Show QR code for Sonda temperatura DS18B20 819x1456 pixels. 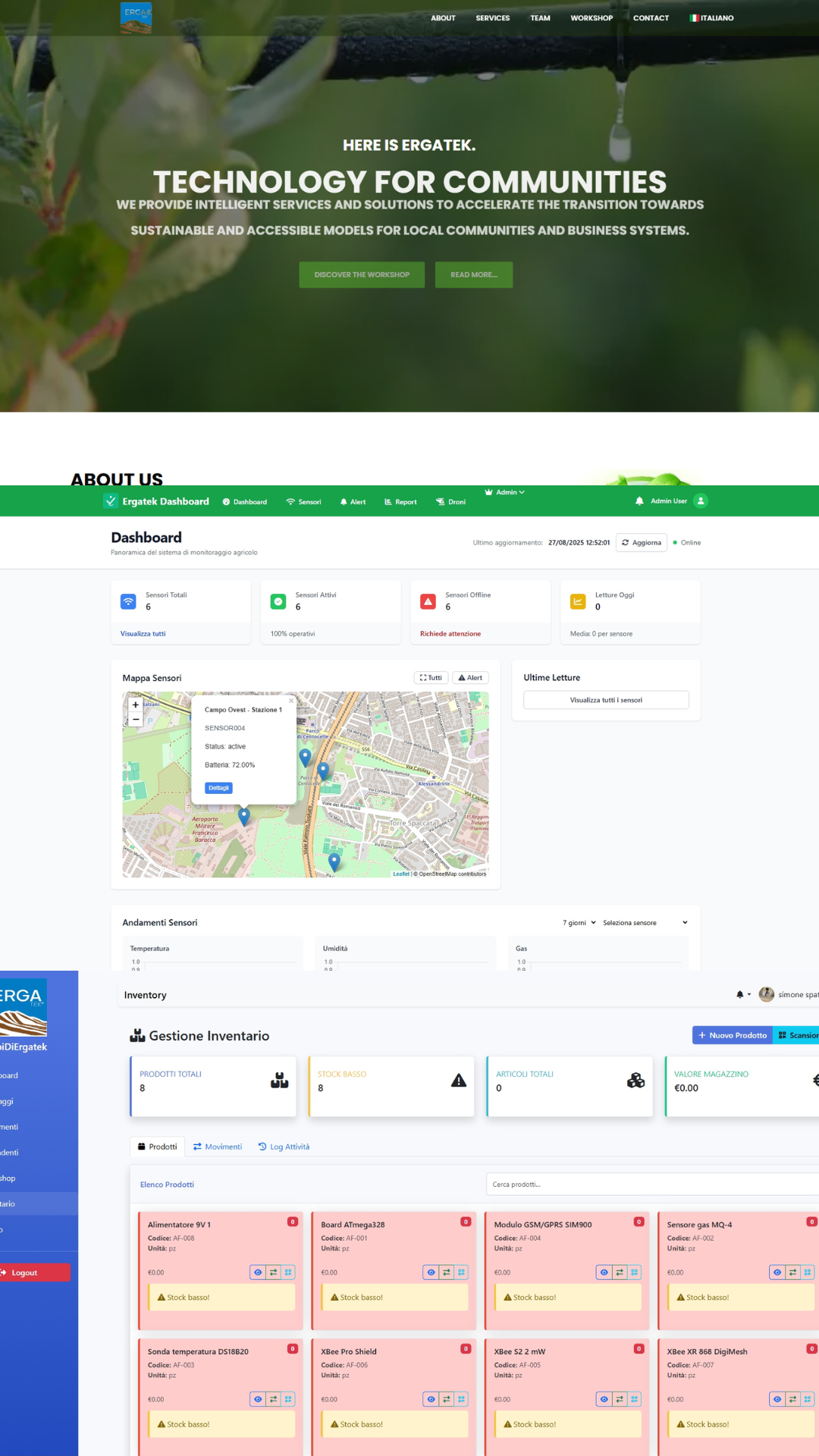288,1399
